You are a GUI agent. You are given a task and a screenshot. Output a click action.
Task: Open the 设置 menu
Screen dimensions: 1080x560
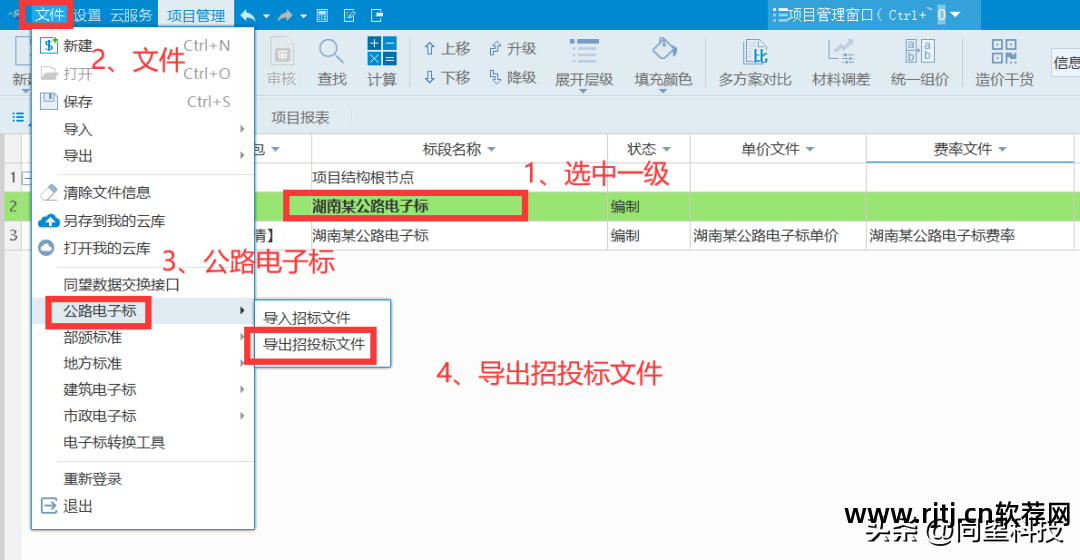(87, 15)
